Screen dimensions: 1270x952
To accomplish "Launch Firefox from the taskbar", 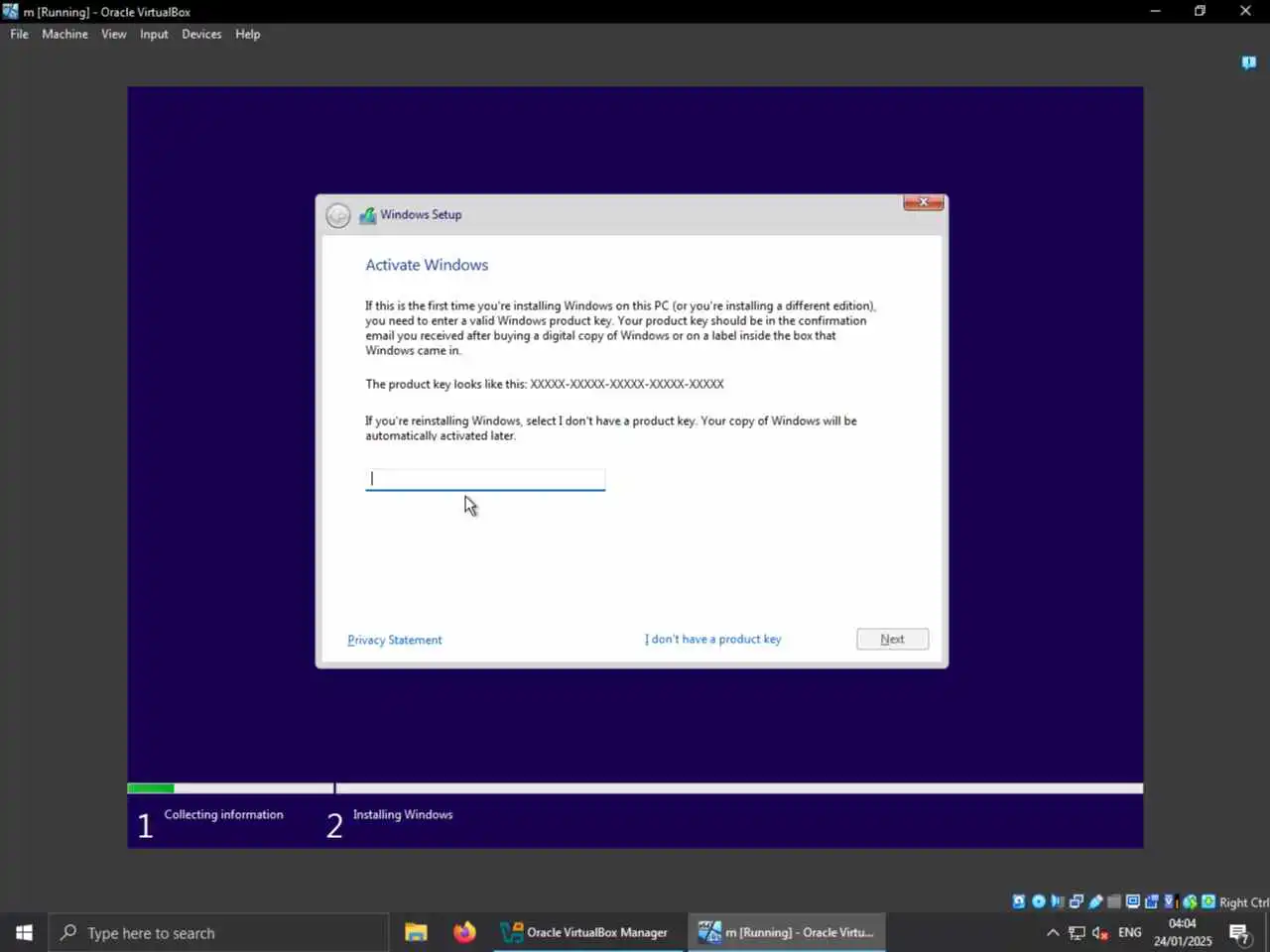I will click(x=464, y=932).
